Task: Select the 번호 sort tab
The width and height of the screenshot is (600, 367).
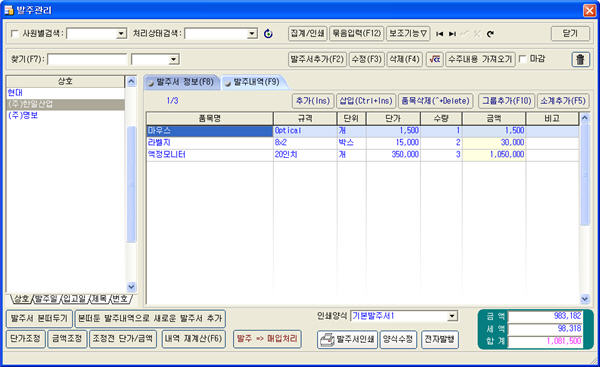Action: click(121, 298)
